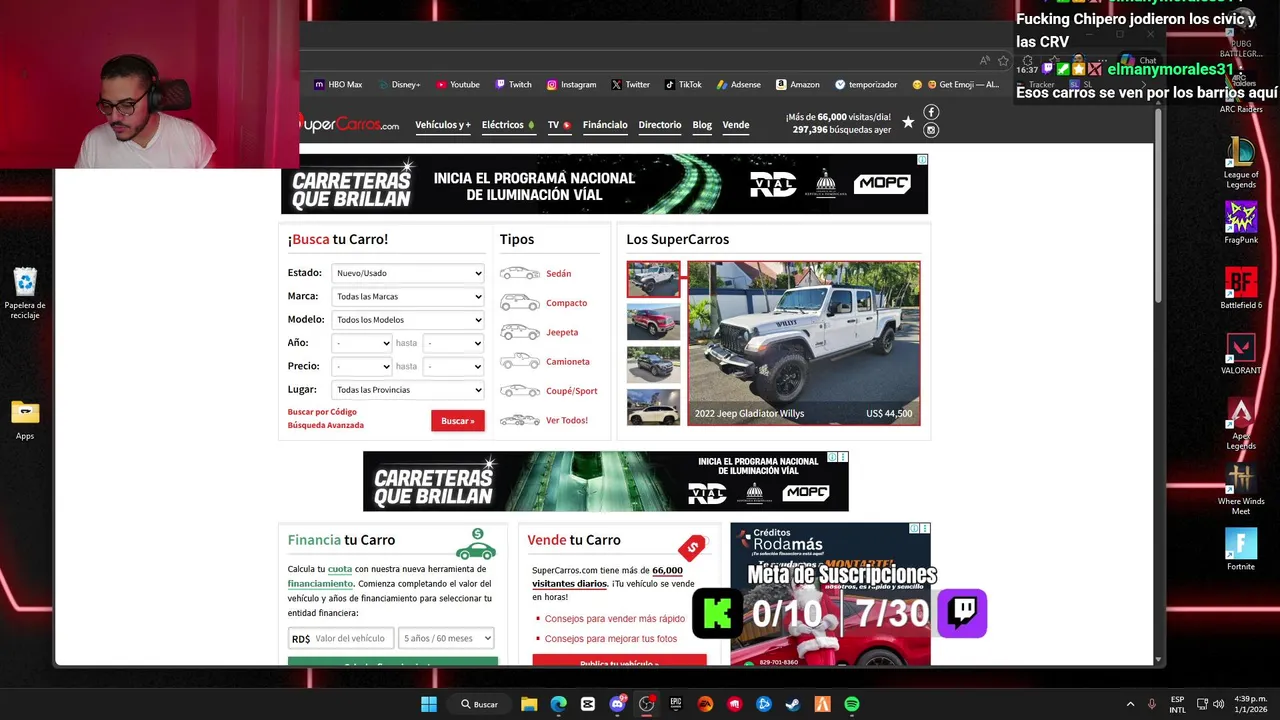Image resolution: width=1280 pixels, height=720 pixels.
Task: Click the favorites star in site header
Action: tap(908, 122)
